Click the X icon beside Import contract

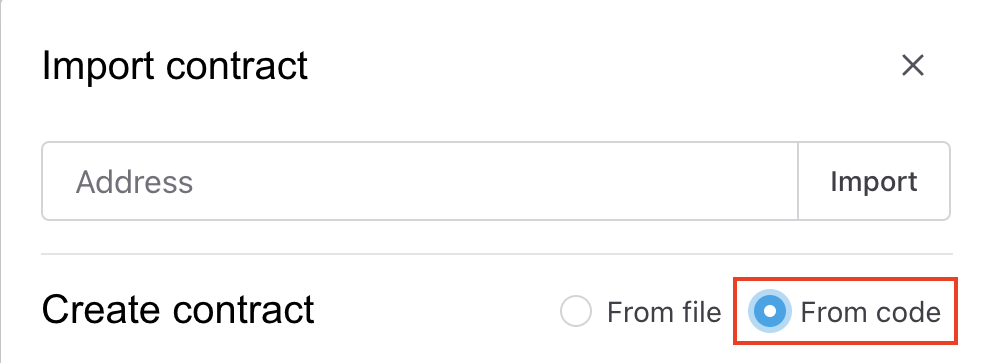[913, 65]
